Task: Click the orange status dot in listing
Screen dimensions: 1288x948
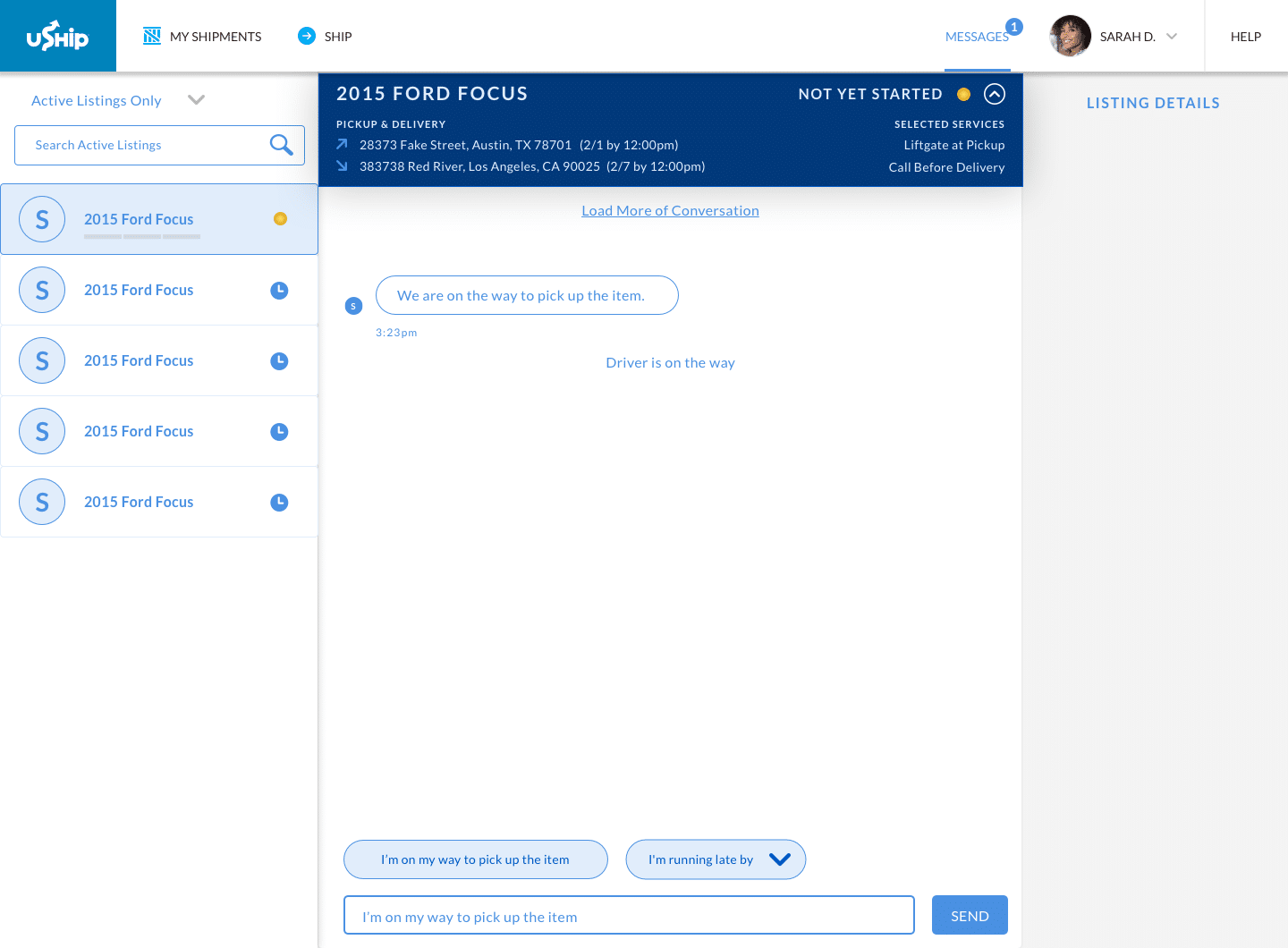Action: point(280,218)
